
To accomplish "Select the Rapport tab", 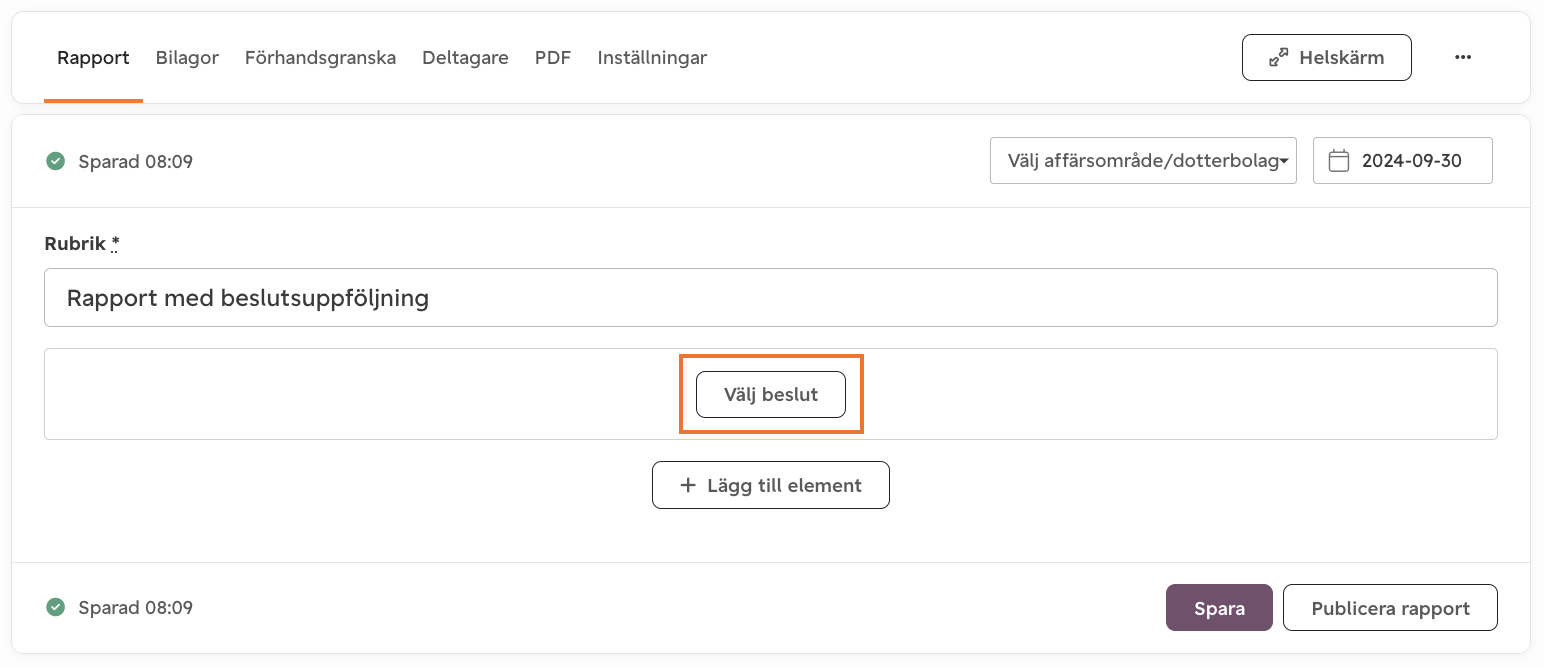I will tap(93, 58).
